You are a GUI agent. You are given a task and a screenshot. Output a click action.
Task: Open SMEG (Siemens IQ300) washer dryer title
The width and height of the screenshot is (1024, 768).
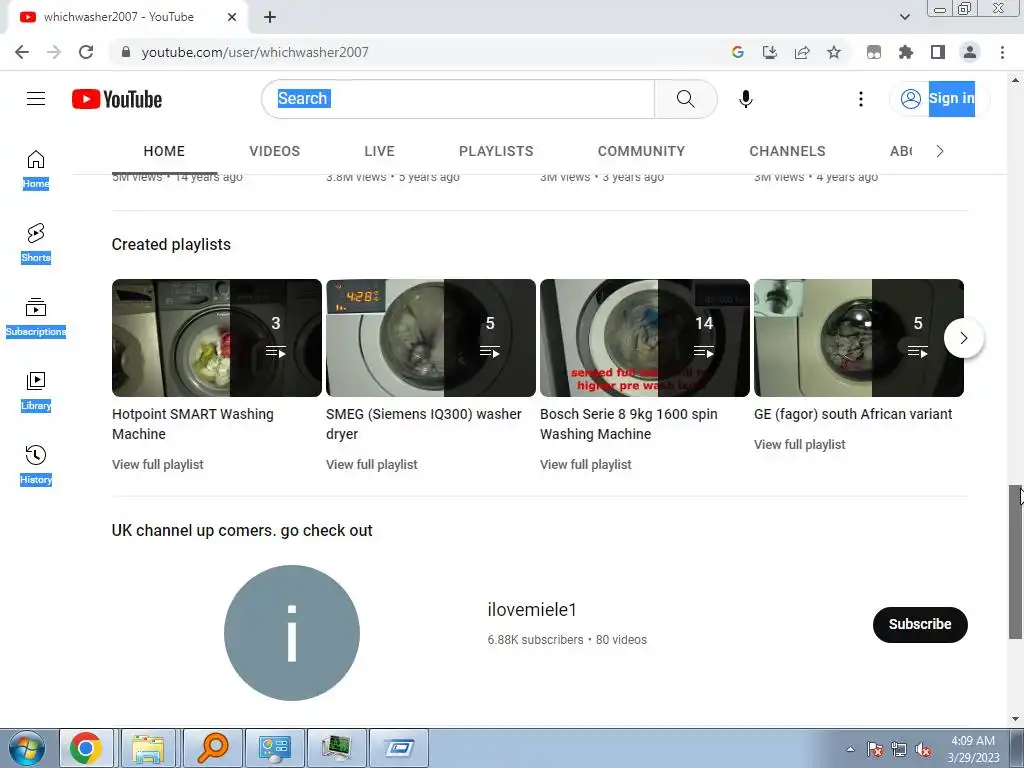coord(424,424)
